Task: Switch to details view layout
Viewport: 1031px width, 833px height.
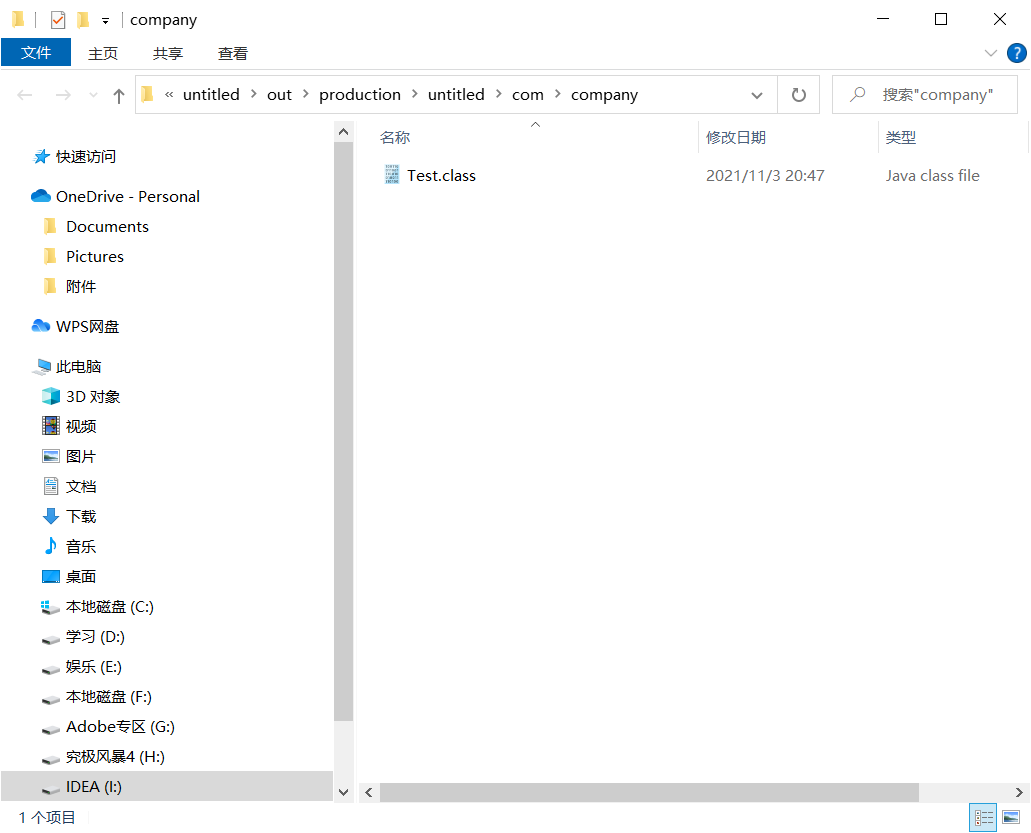Action: pos(983,817)
